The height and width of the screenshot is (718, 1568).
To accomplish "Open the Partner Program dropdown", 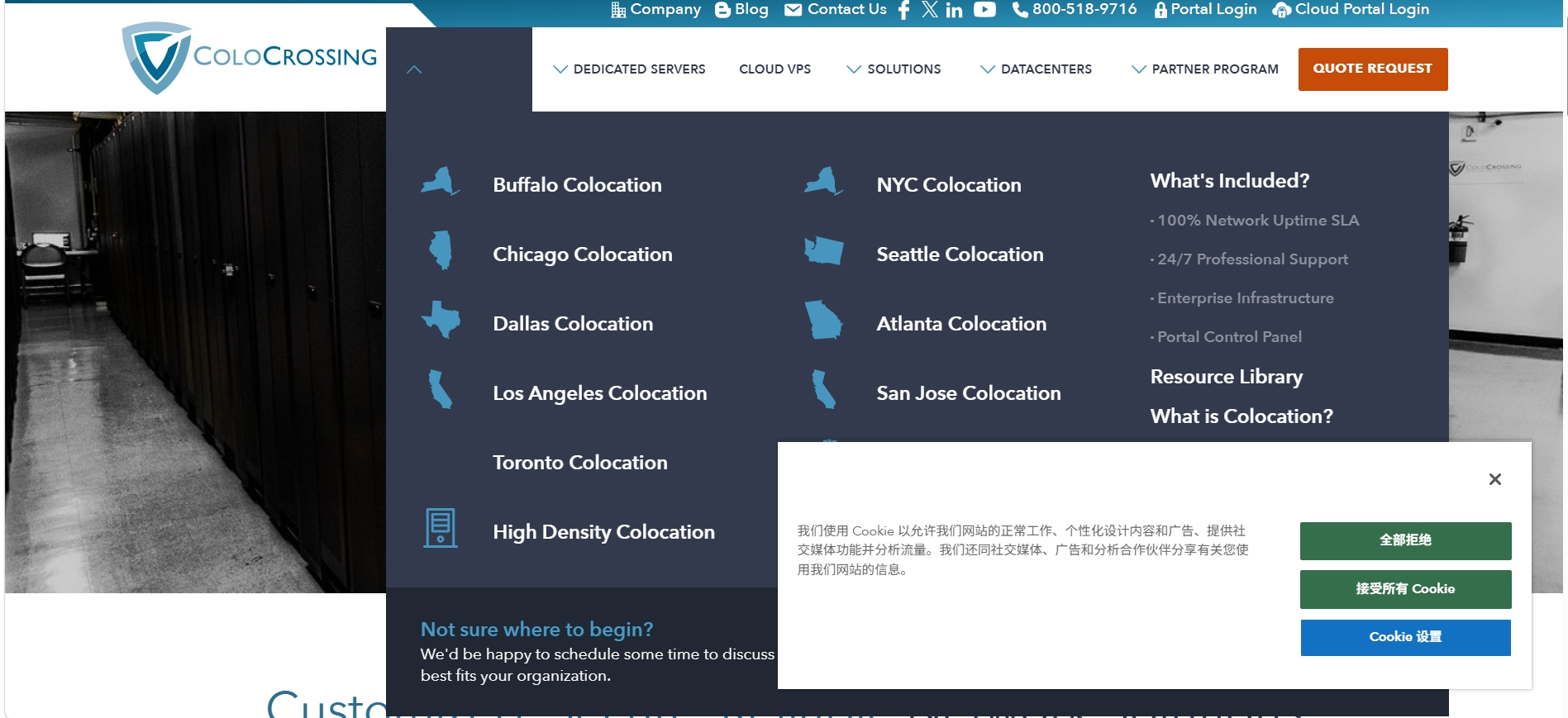I will 1205,69.
